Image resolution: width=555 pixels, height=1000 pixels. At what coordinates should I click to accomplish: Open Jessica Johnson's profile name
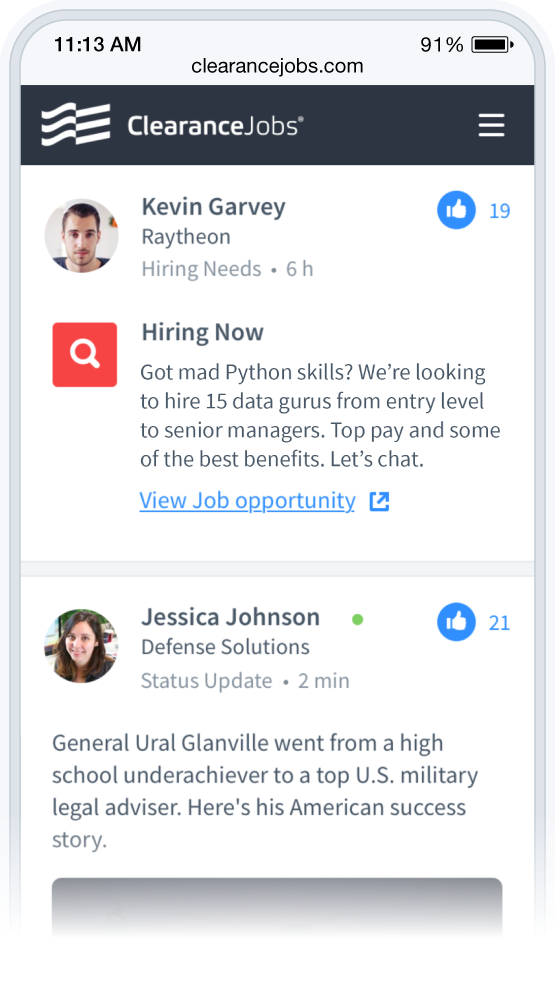230,617
